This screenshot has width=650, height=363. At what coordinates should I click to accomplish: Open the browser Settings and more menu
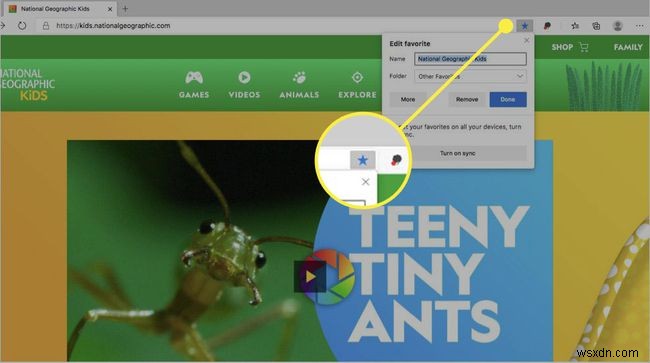point(640,26)
